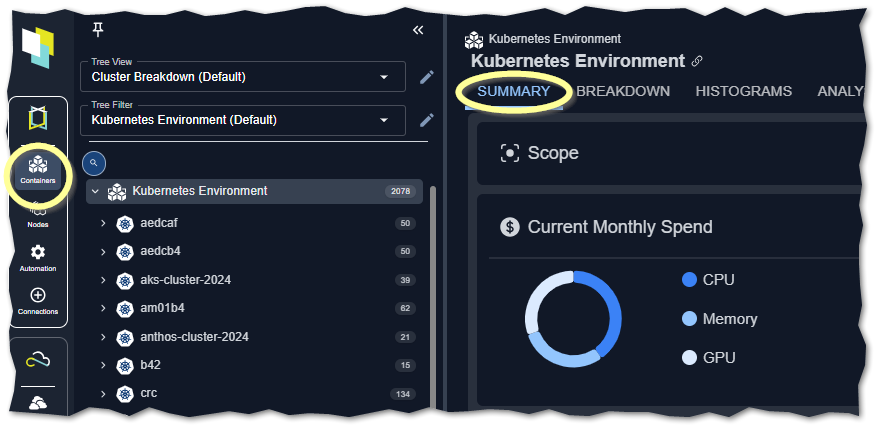Open the Containers section in sidebar
The height and width of the screenshot is (427, 878).
[38, 171]
